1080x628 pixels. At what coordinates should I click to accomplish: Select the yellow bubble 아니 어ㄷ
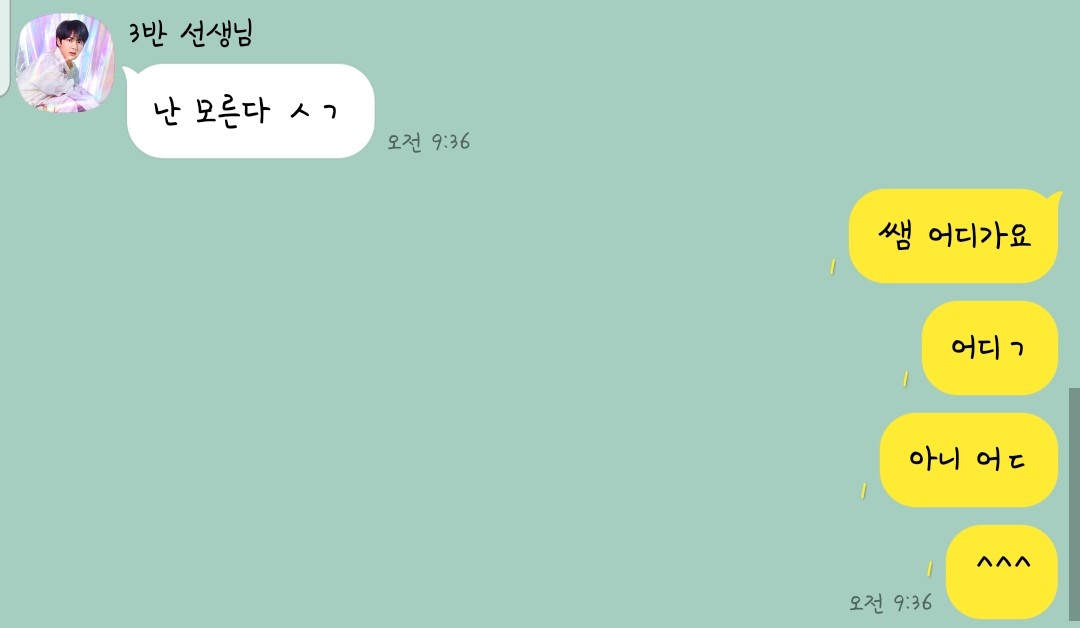[x=968, y=460]
